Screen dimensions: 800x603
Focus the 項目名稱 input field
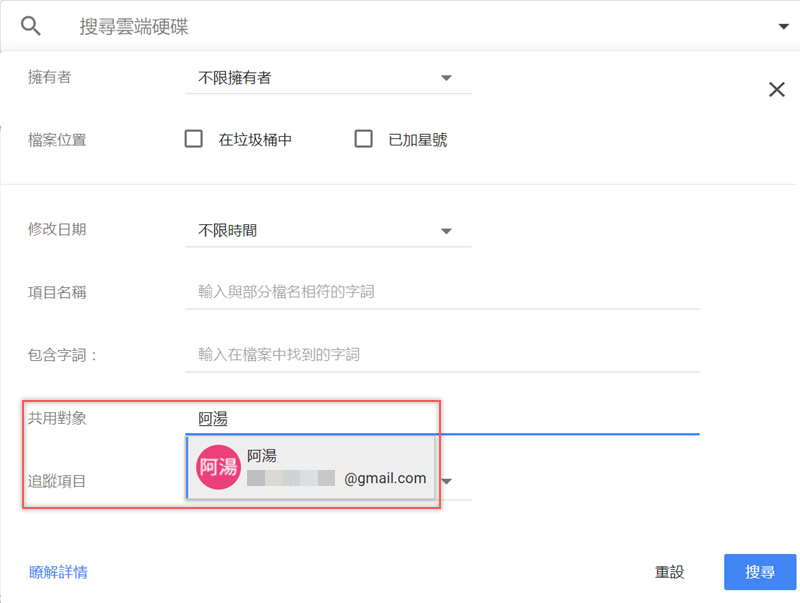[442, 293]
